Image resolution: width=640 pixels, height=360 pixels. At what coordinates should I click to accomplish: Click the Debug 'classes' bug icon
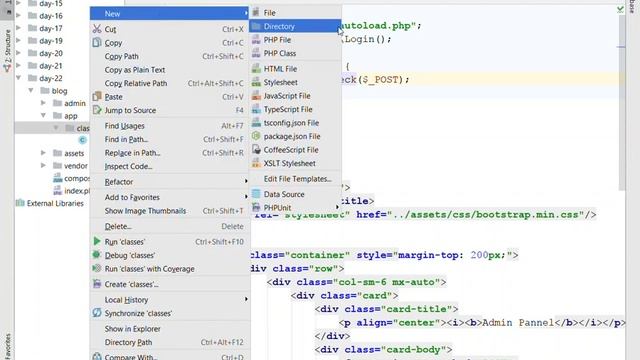(97, 255)
